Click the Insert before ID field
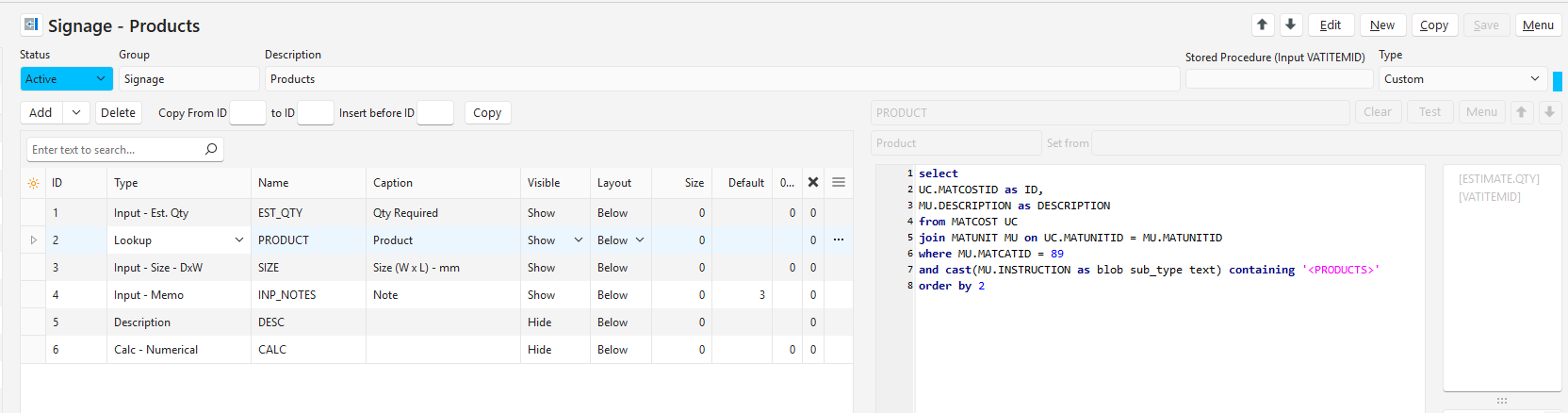This screenshot has height=413, width=1568. (435, 112)
